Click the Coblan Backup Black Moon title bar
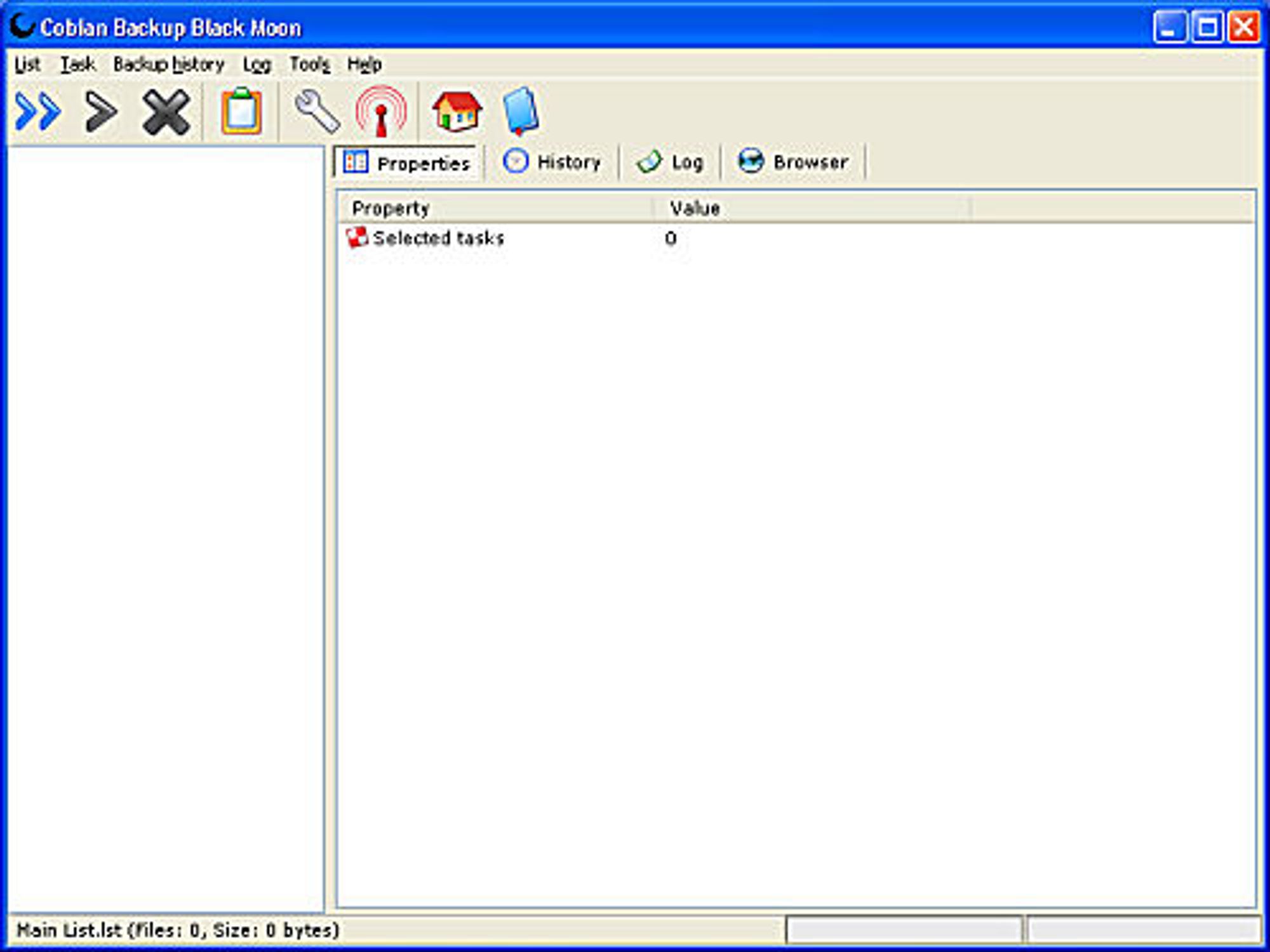The height and width of the screenshot is (952, 1270). coord(635,27)
